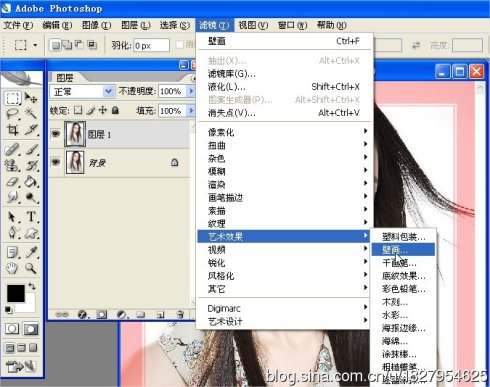This screenshot has height=387, width=490.
Task: Click white background color swatch
Action: pos(29,306)
